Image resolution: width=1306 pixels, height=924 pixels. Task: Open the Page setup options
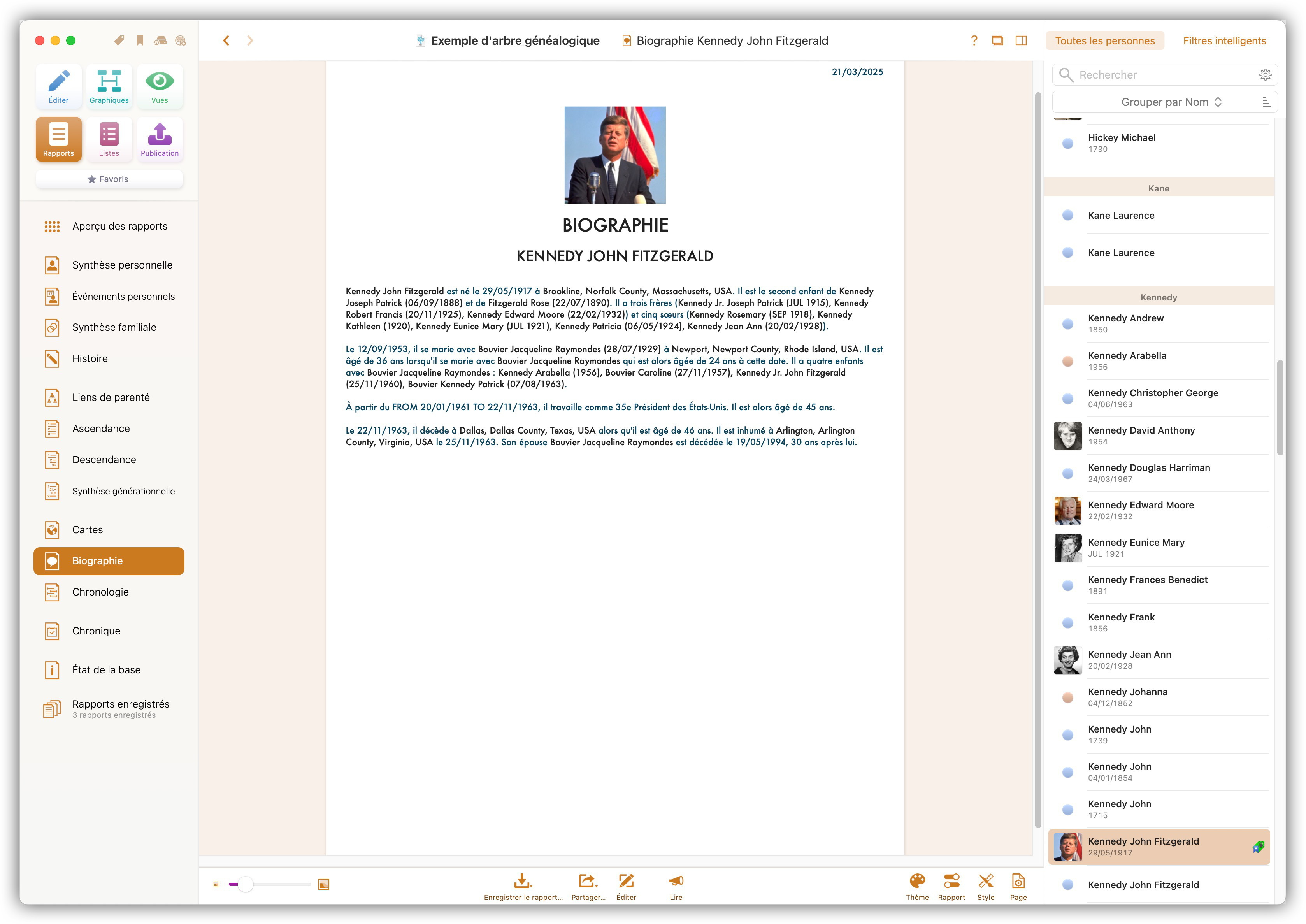(x=1018, y=887)
